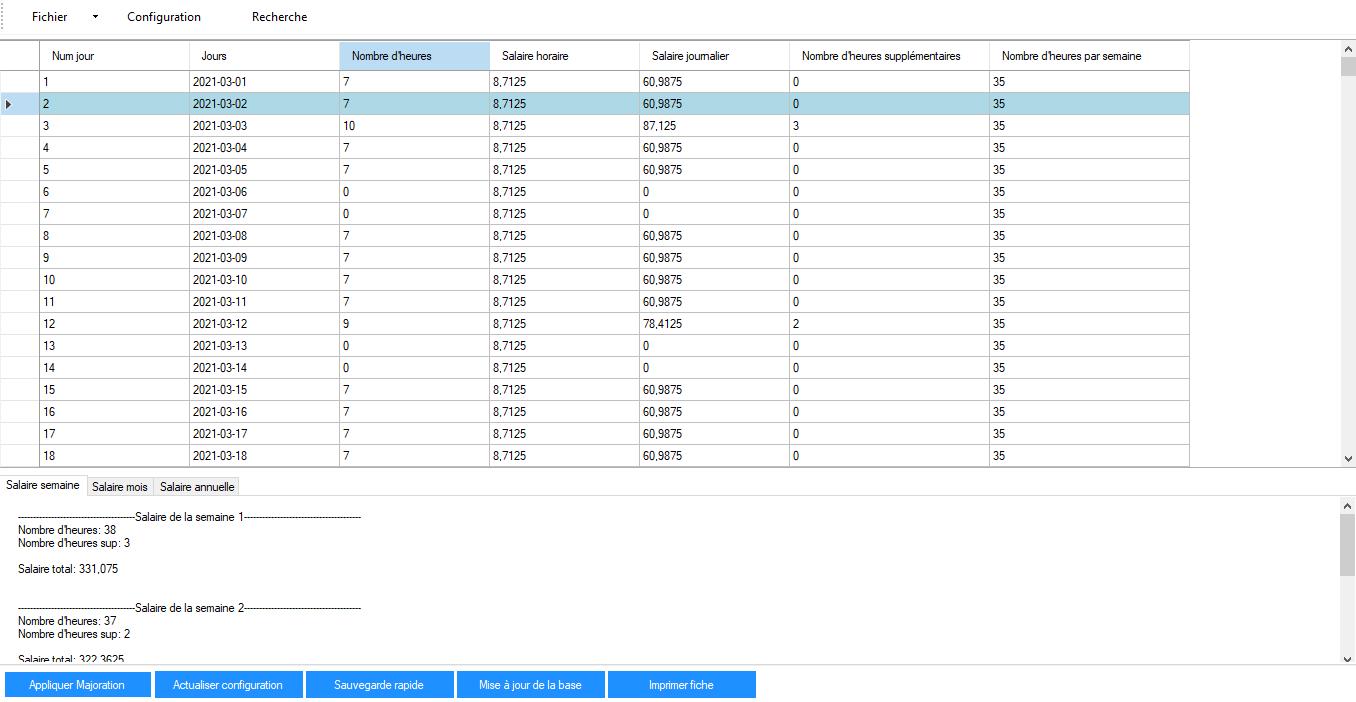Select date cell 2021-03-03
Viewport: 1356px width, 702px height.
click(x=264, y=126)
